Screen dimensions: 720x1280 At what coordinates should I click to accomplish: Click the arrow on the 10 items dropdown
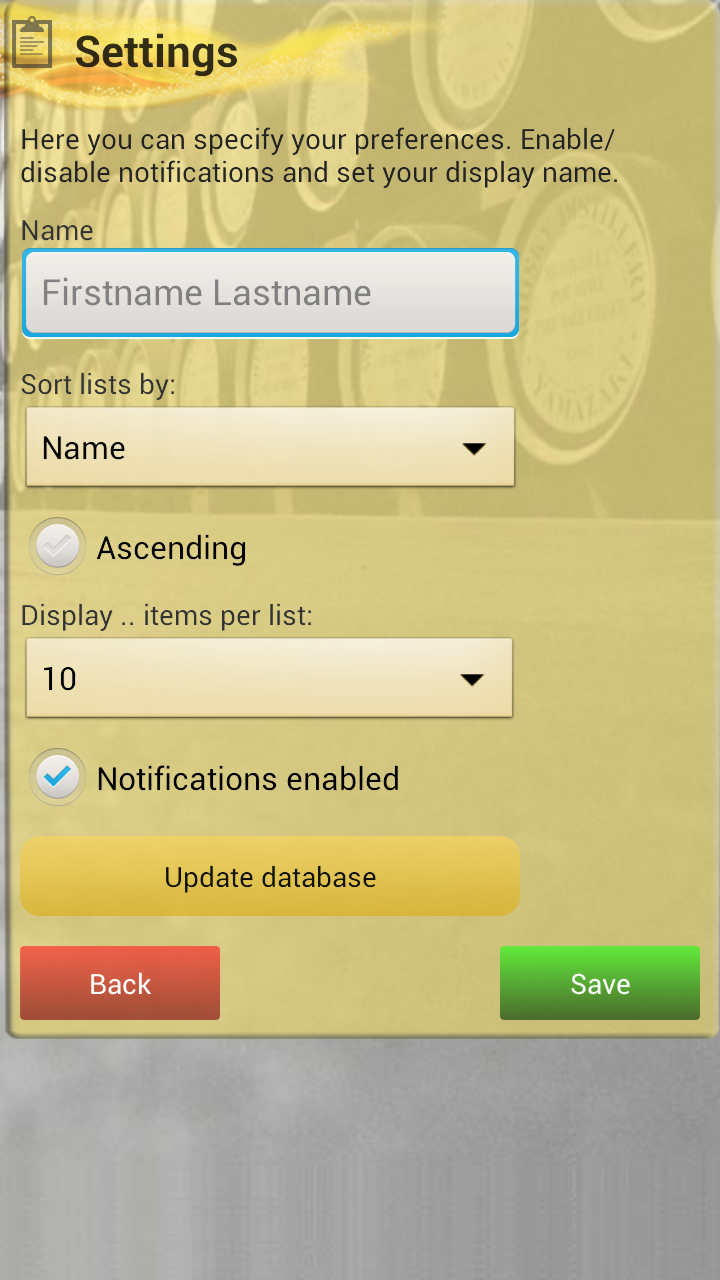472,679
